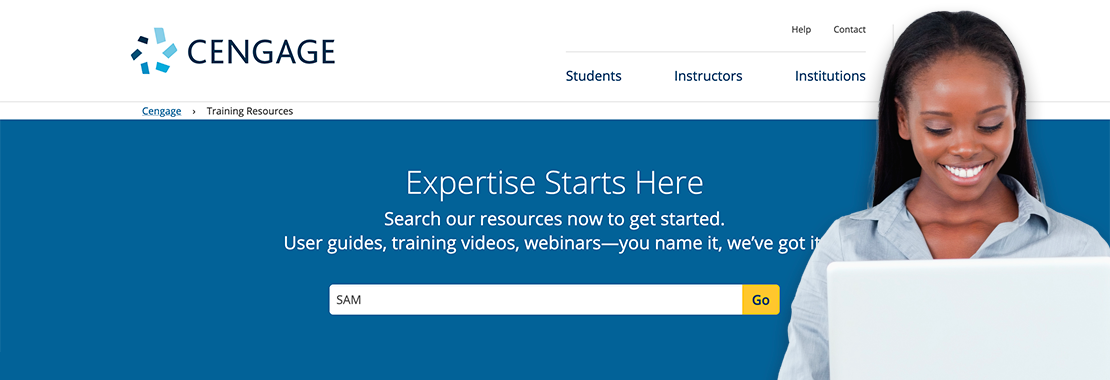Click the Cengage pinwheel logo icon
Viewport: 1110px width, 380px height.
tap(154, 51)
